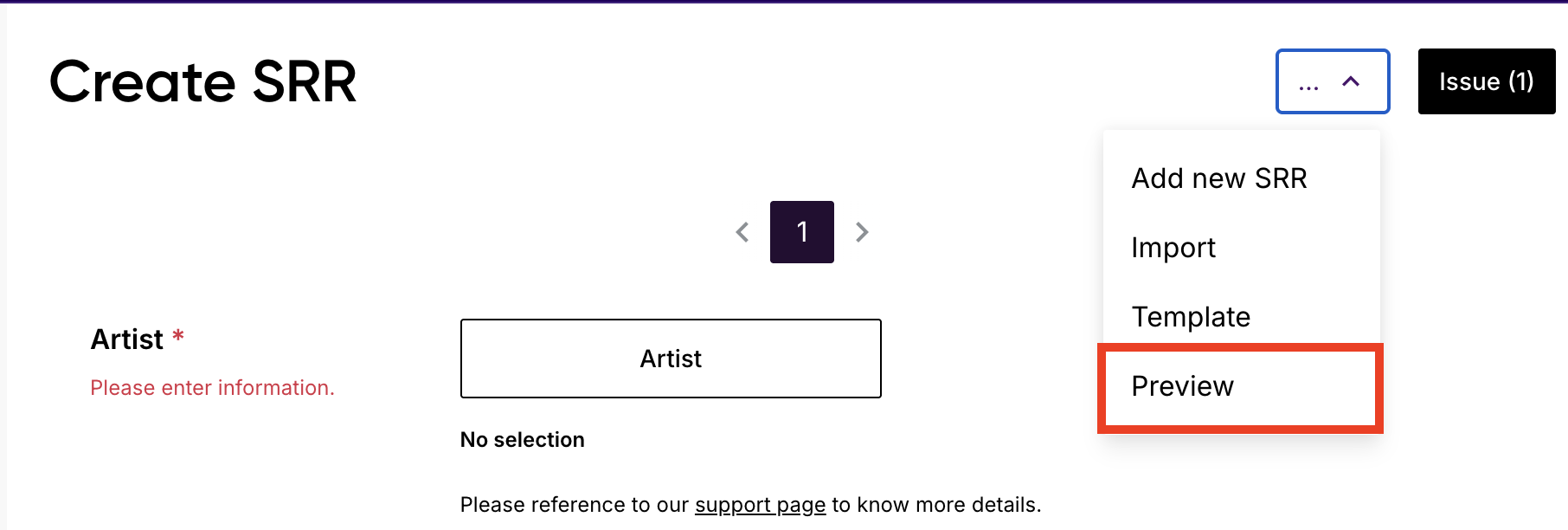Go to the next page arrow

click(862, 232)
